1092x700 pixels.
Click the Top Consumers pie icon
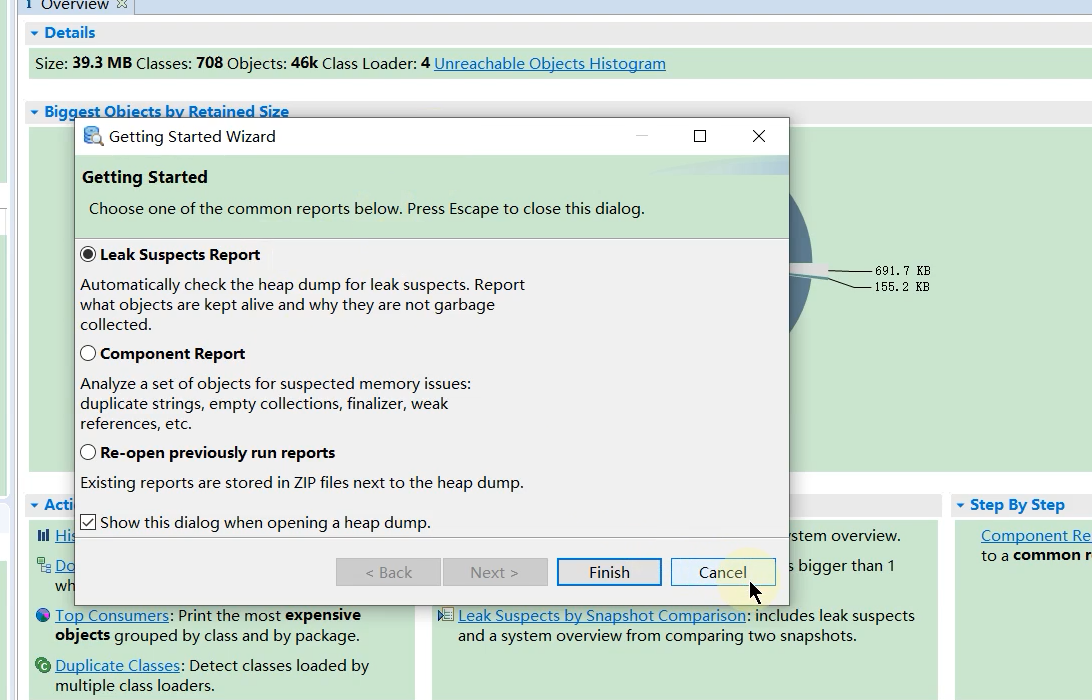point(43,615)
